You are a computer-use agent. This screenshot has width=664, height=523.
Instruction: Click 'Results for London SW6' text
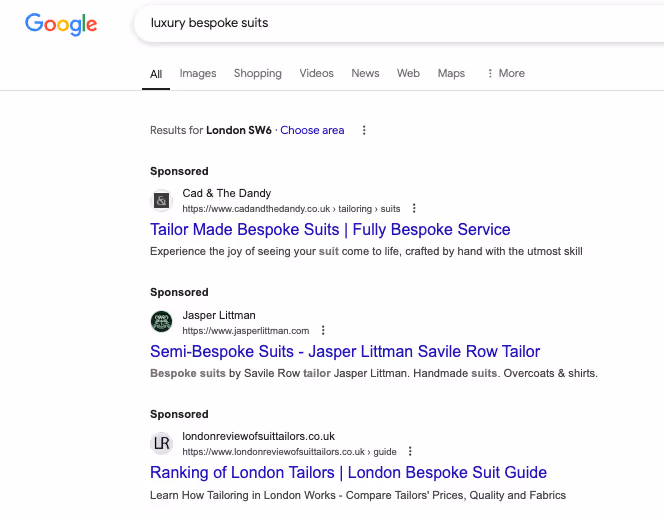(210, 130)
